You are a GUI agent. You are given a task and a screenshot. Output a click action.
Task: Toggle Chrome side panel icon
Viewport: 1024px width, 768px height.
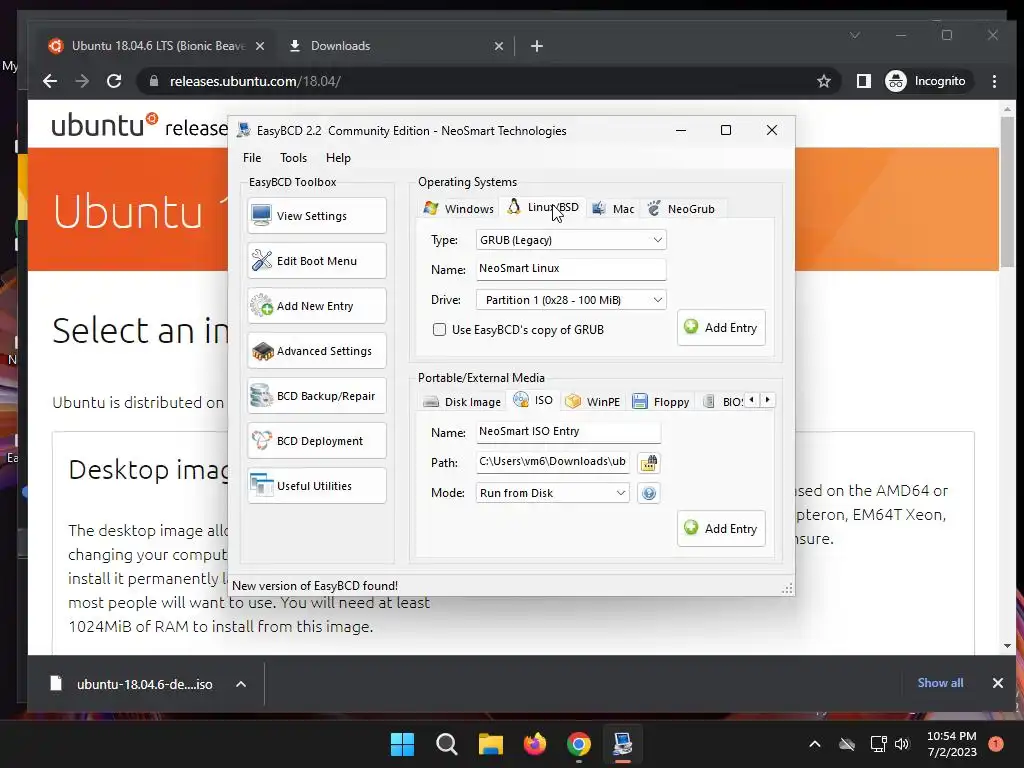pos(863,81)
